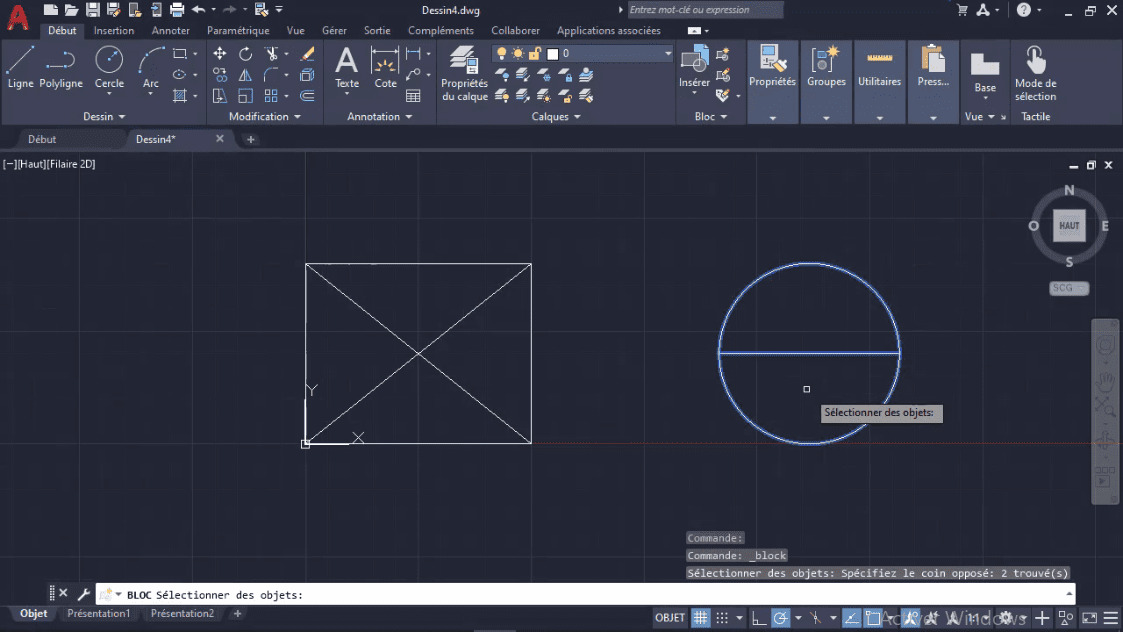
Task: Select the Echelle scale tool
Action: (x=245, y=95)
